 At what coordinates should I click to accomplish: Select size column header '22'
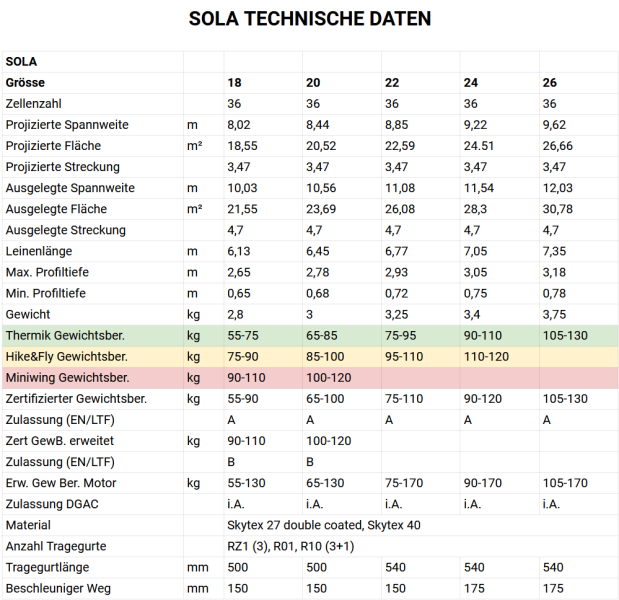(x=392, y=82)
